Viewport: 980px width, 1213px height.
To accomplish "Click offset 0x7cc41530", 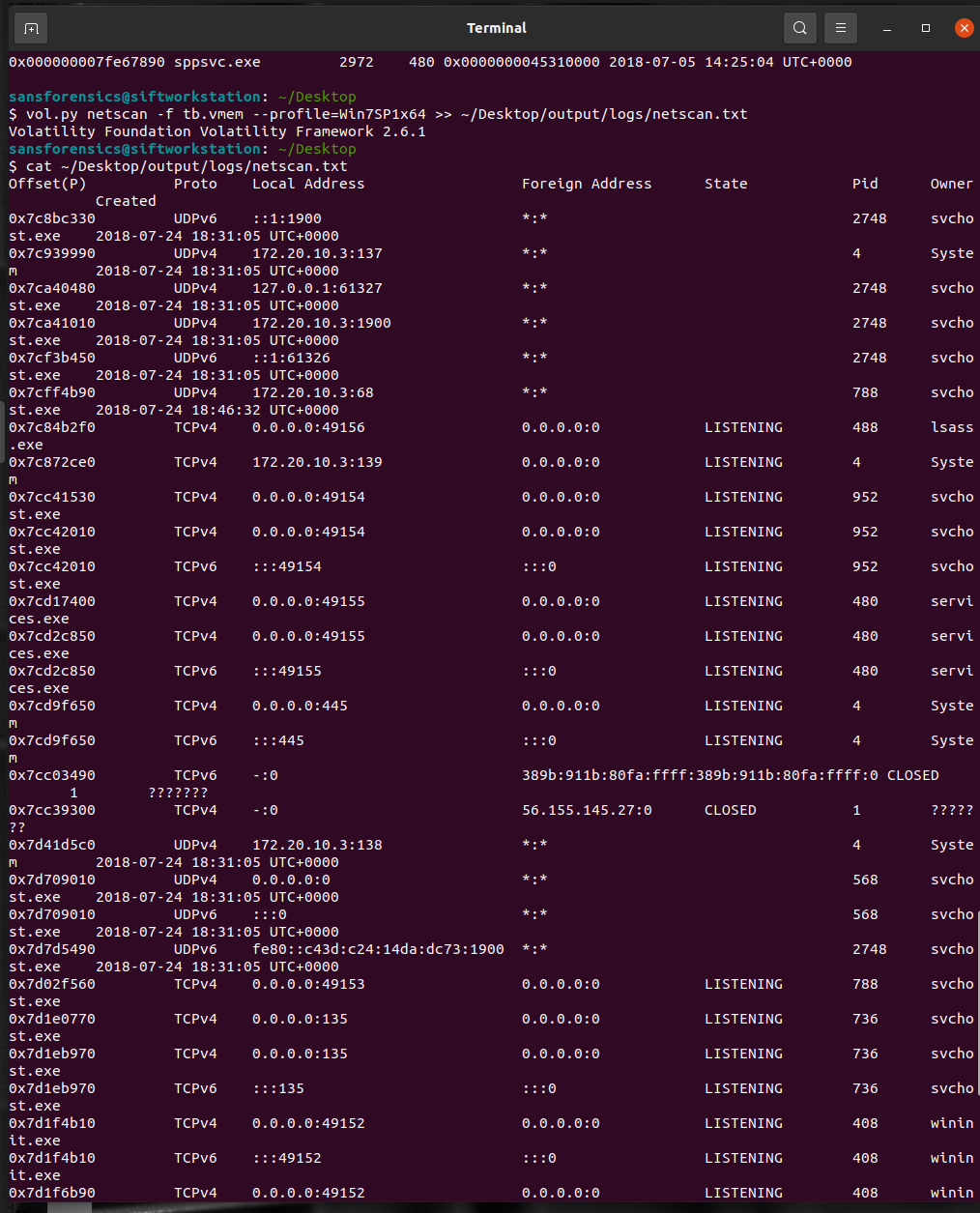I will pyautogui.click(x=52, y=497).
